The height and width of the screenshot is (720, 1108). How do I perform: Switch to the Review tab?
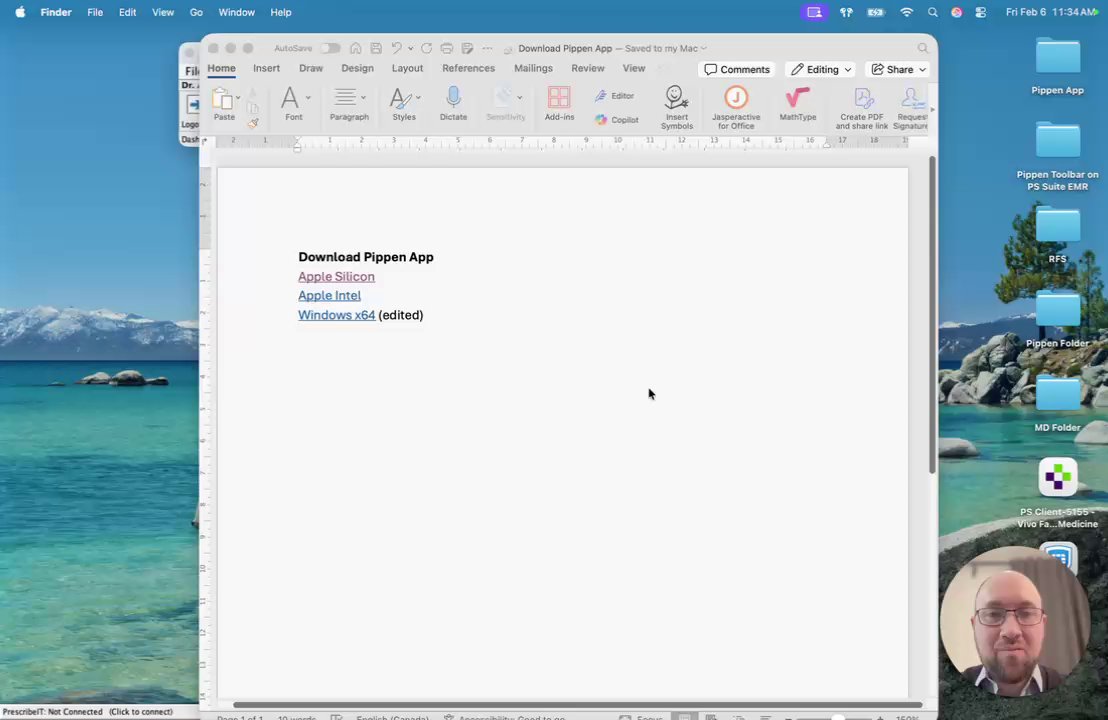click(588, 69)
